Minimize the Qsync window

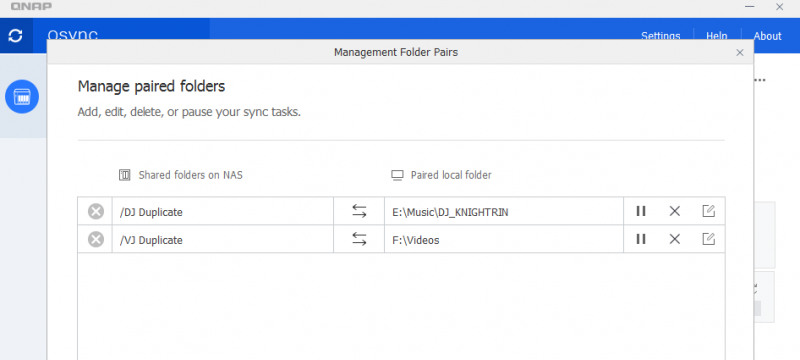(x=749, y=7)
